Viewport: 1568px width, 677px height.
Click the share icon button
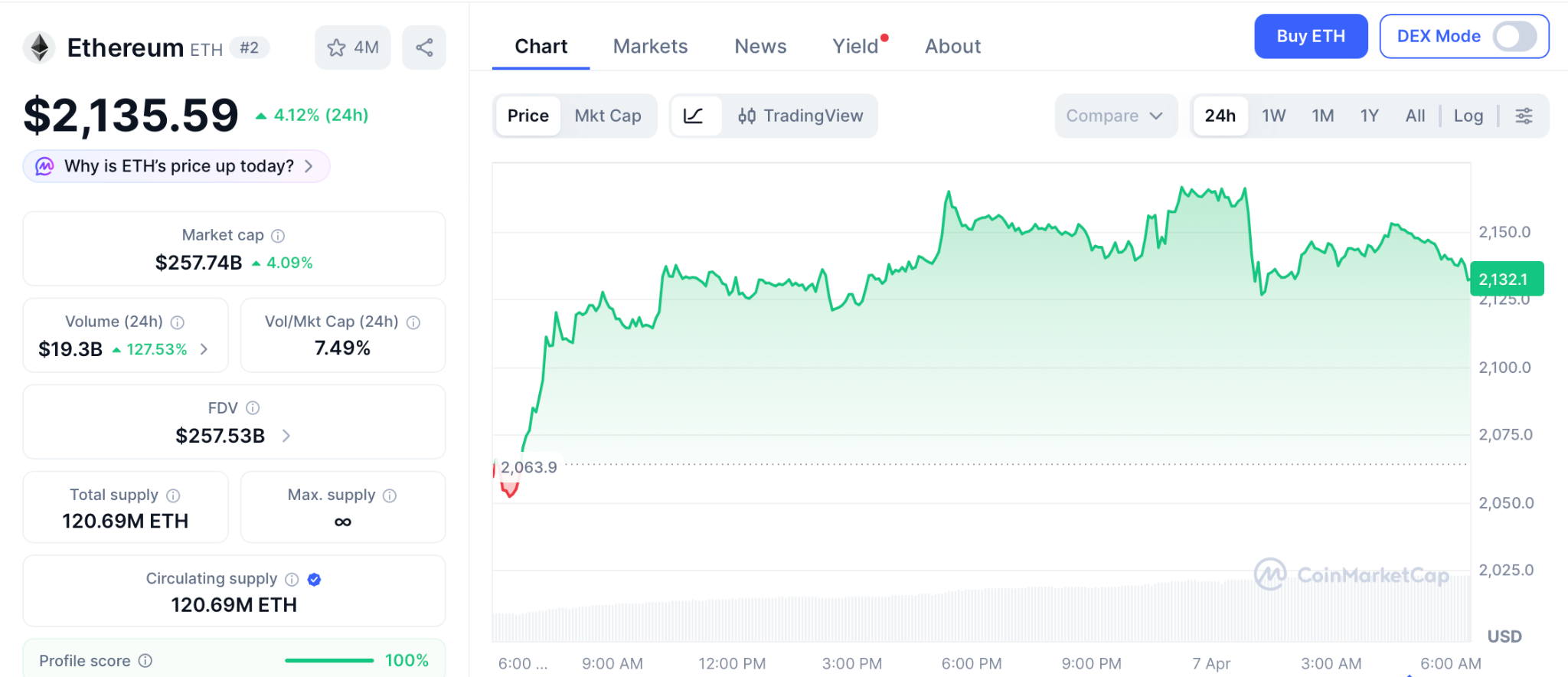424,47
